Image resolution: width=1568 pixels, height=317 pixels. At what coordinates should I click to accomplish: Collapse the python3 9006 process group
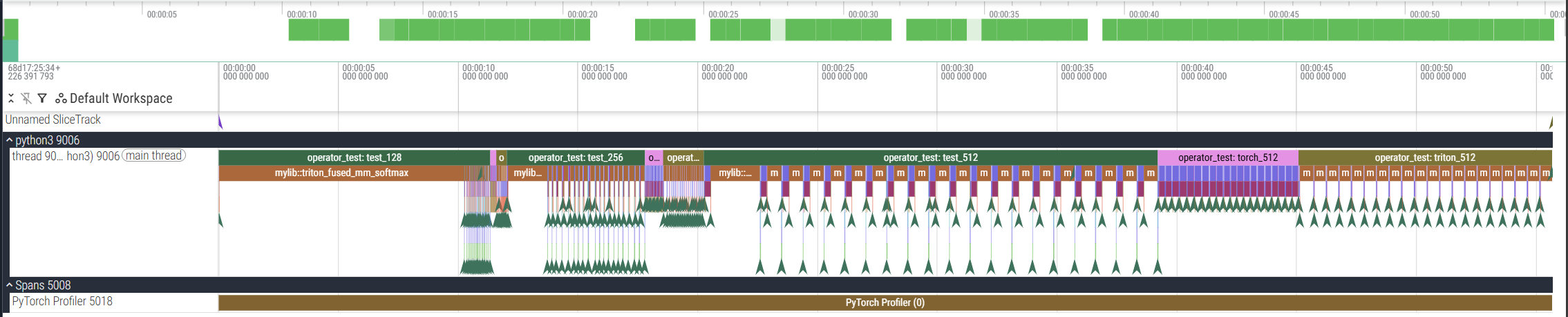[x=10, y=140]
